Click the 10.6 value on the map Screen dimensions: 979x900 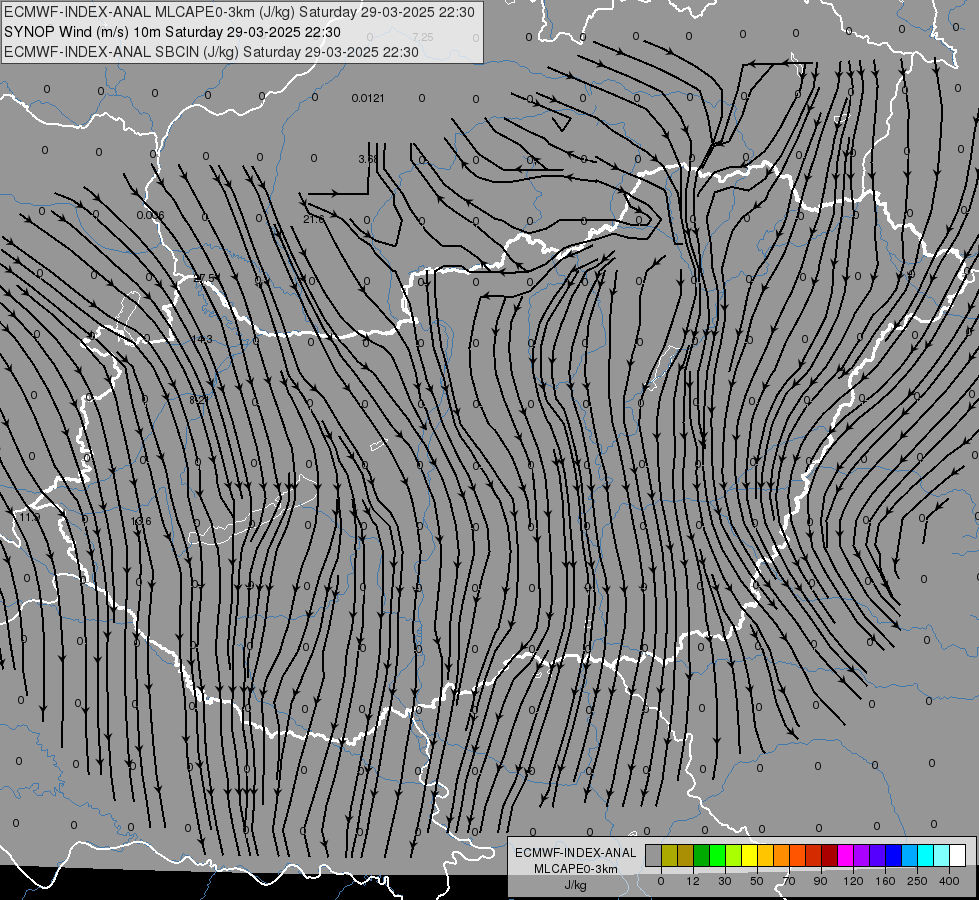140,521
